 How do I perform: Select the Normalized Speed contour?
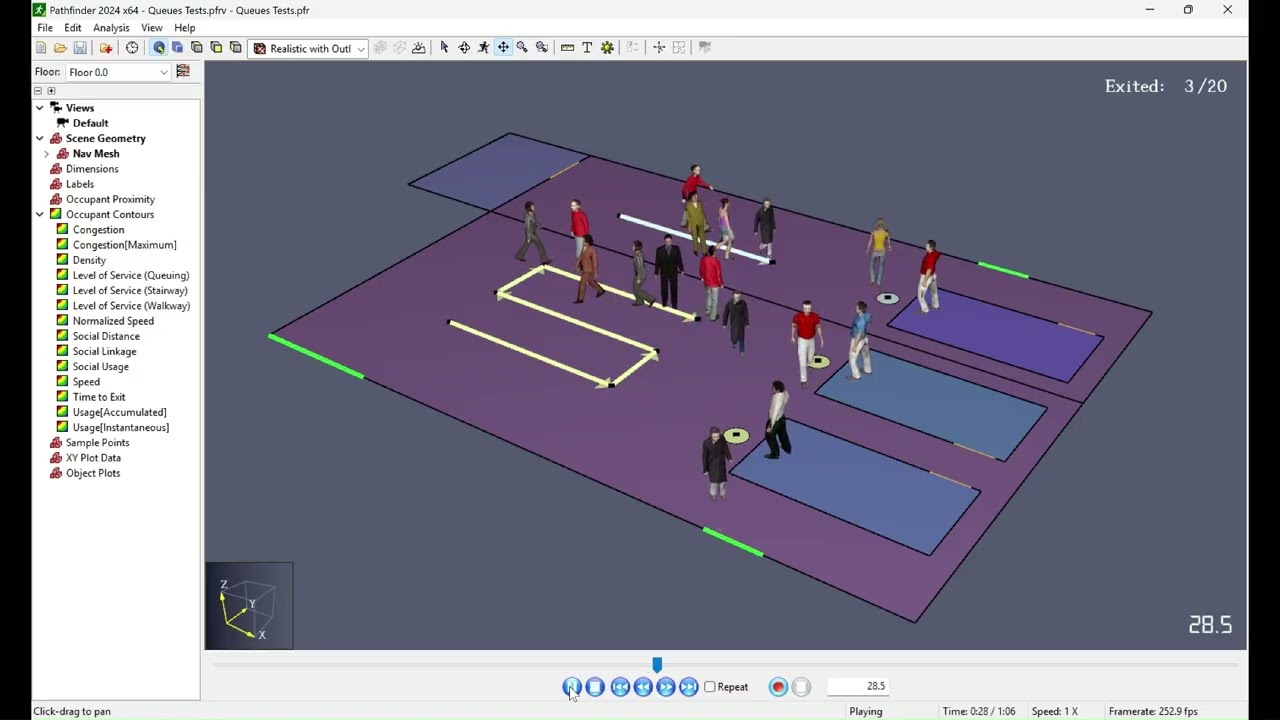[x=113, y=321]
